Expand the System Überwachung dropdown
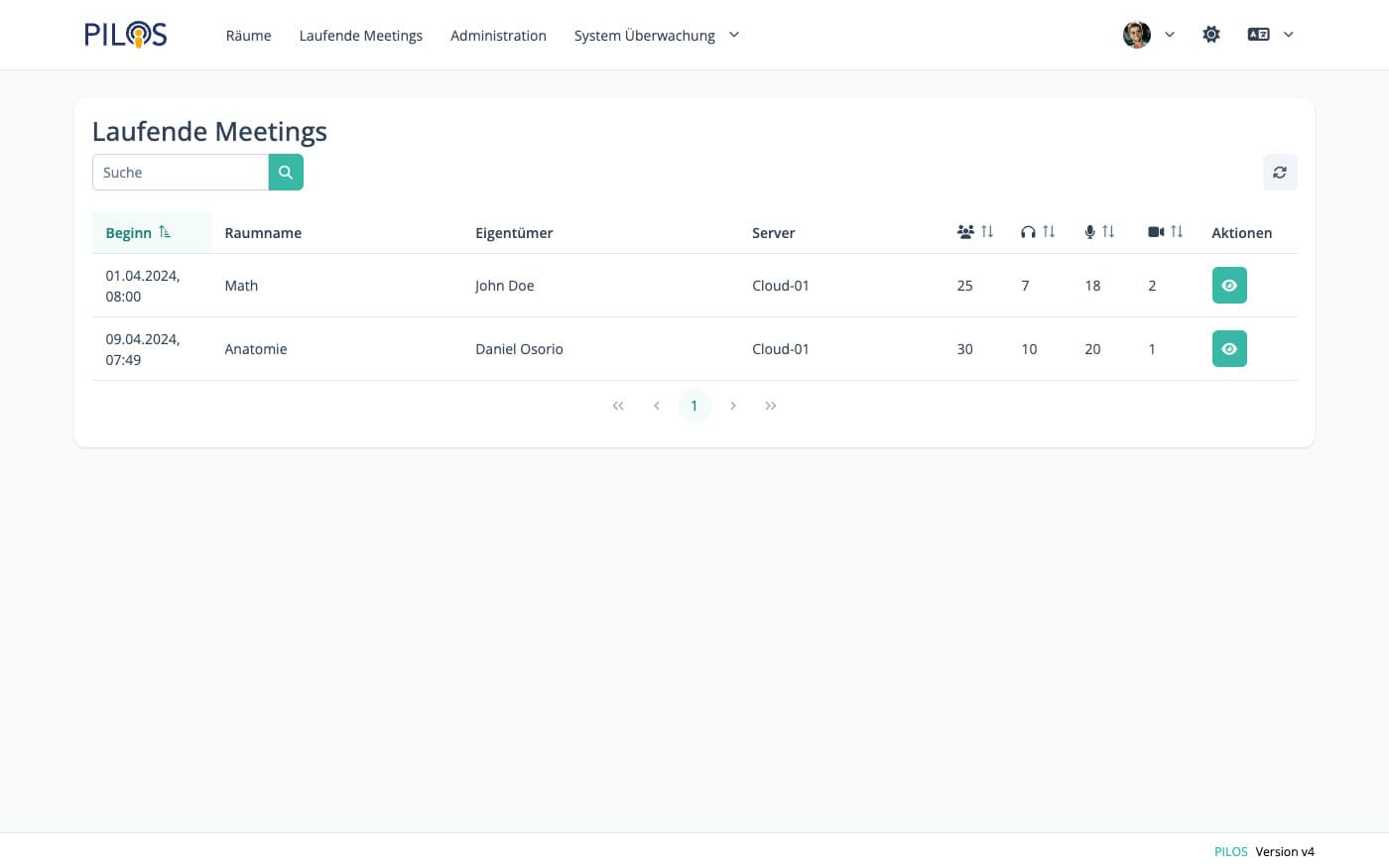The image size is (1389, 868). coord(656,36)
